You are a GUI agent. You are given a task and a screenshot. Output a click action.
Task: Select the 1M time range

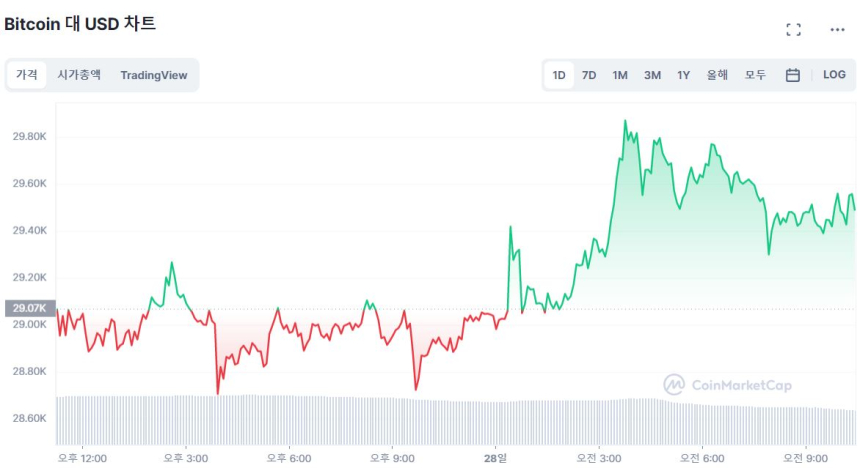[x=620, y=75]
